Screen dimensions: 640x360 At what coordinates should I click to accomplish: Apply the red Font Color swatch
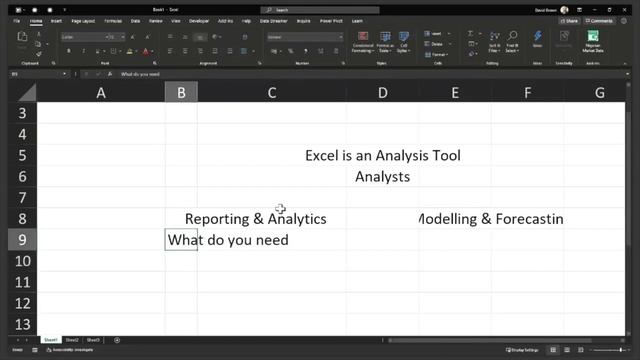pyautogui.click(x=146, y=51)
